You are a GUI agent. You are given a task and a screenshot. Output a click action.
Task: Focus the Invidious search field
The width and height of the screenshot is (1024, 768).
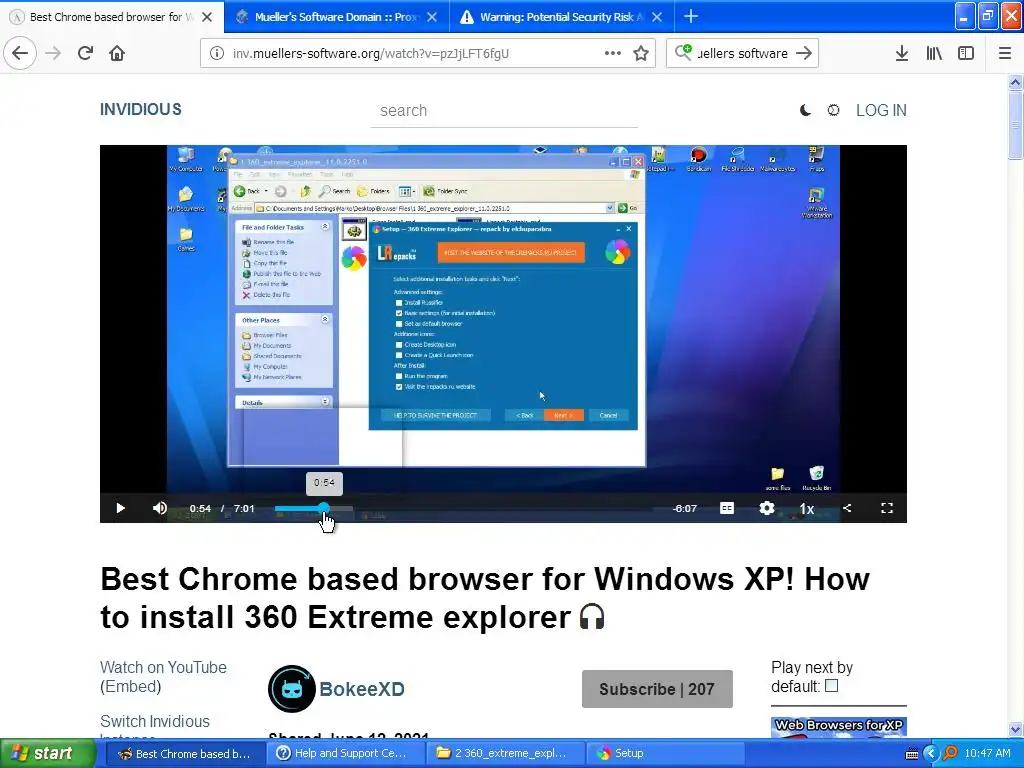pyautogui.click(x=504, y=110)
